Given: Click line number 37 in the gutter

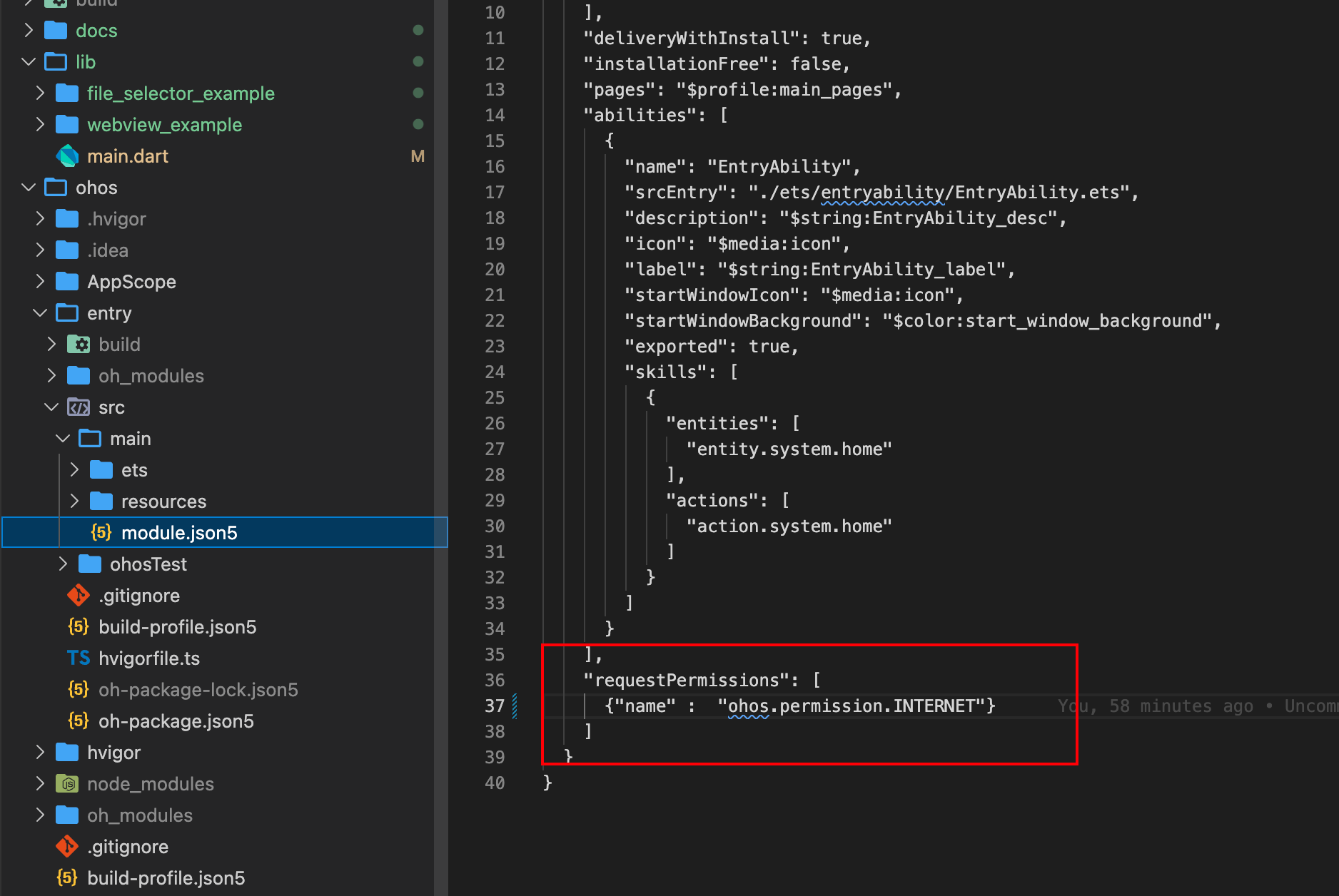Looking at the screenshot, I should pyautogui.click(x=495, y=706).
